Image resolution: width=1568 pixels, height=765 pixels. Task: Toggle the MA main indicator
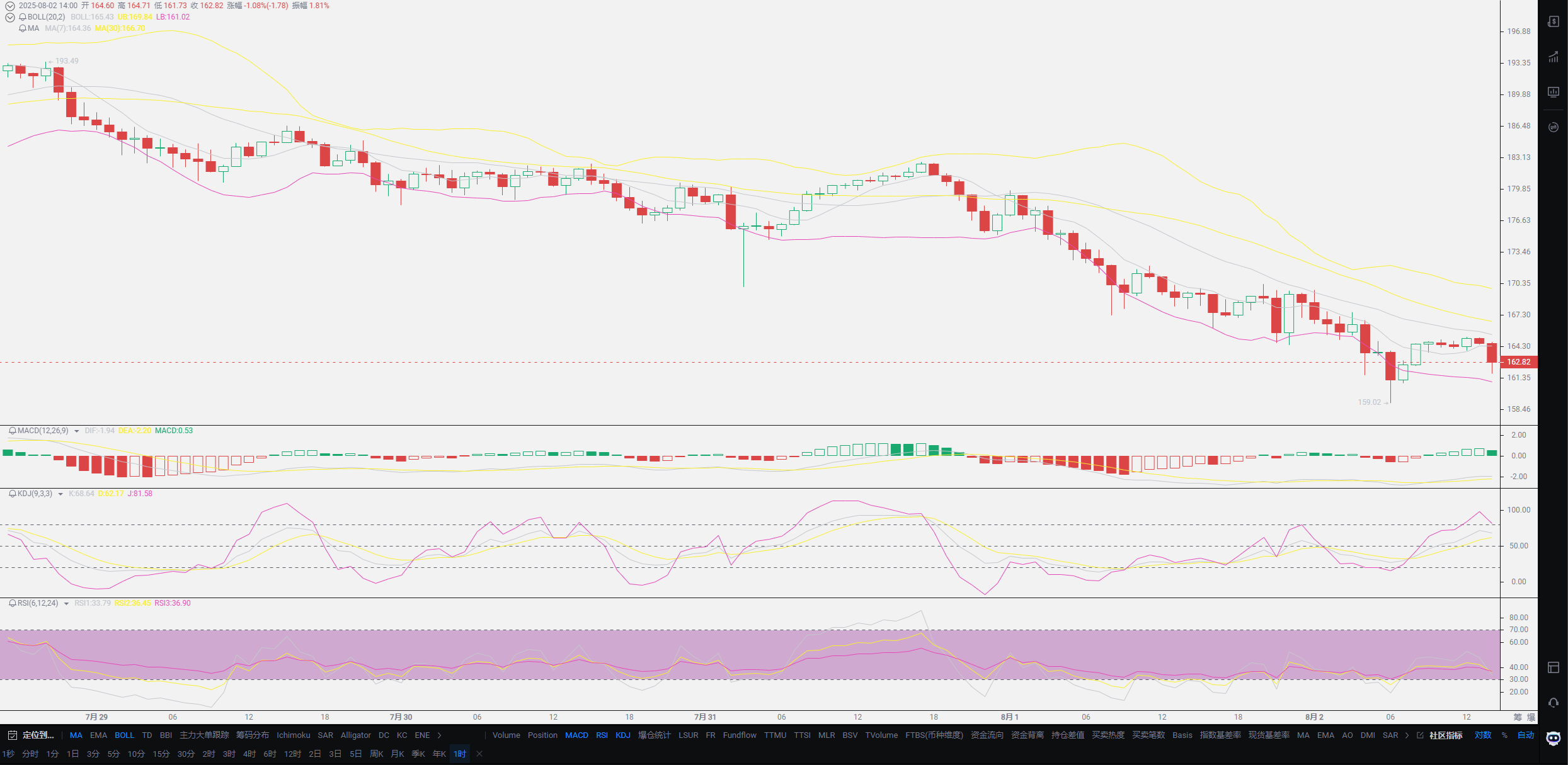[x=76, y=735]
